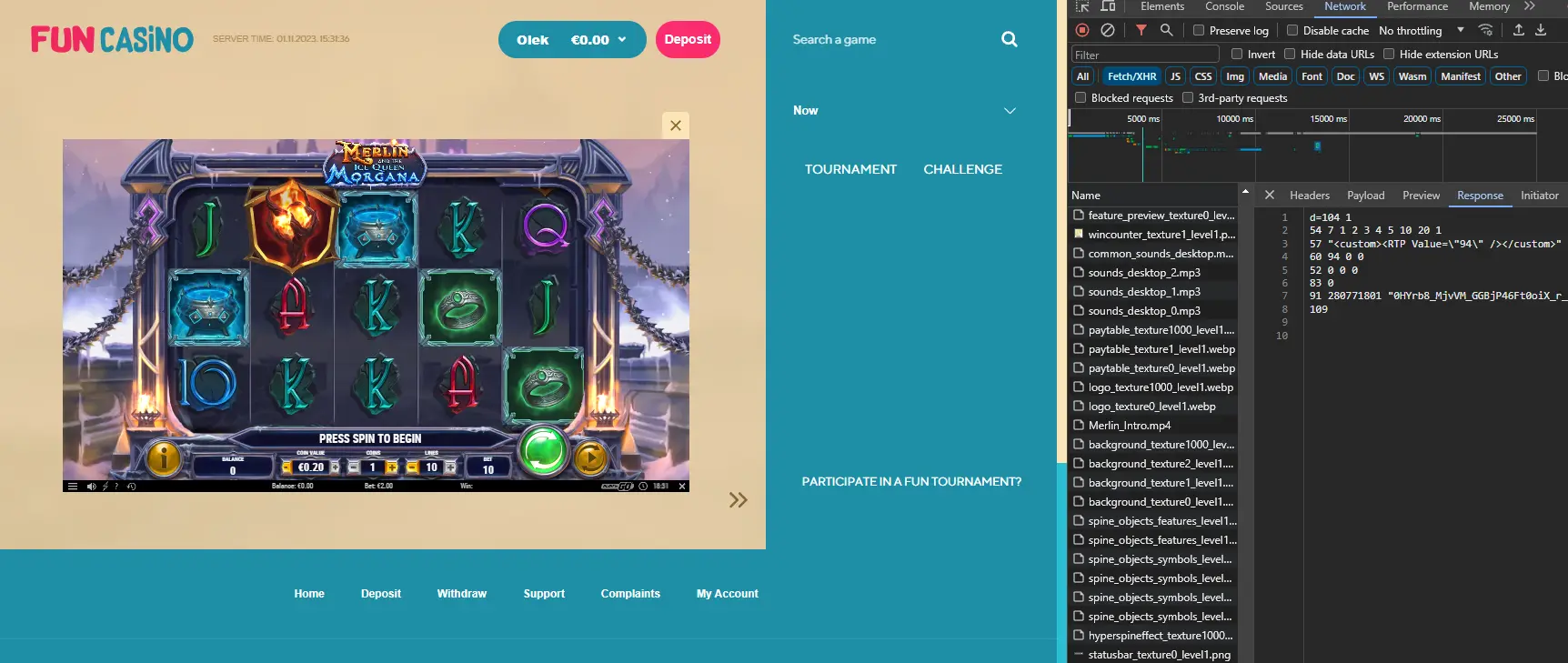Click the Import HAR upload icon
Screen dimensions: 1568x663
coord(1518,30)
